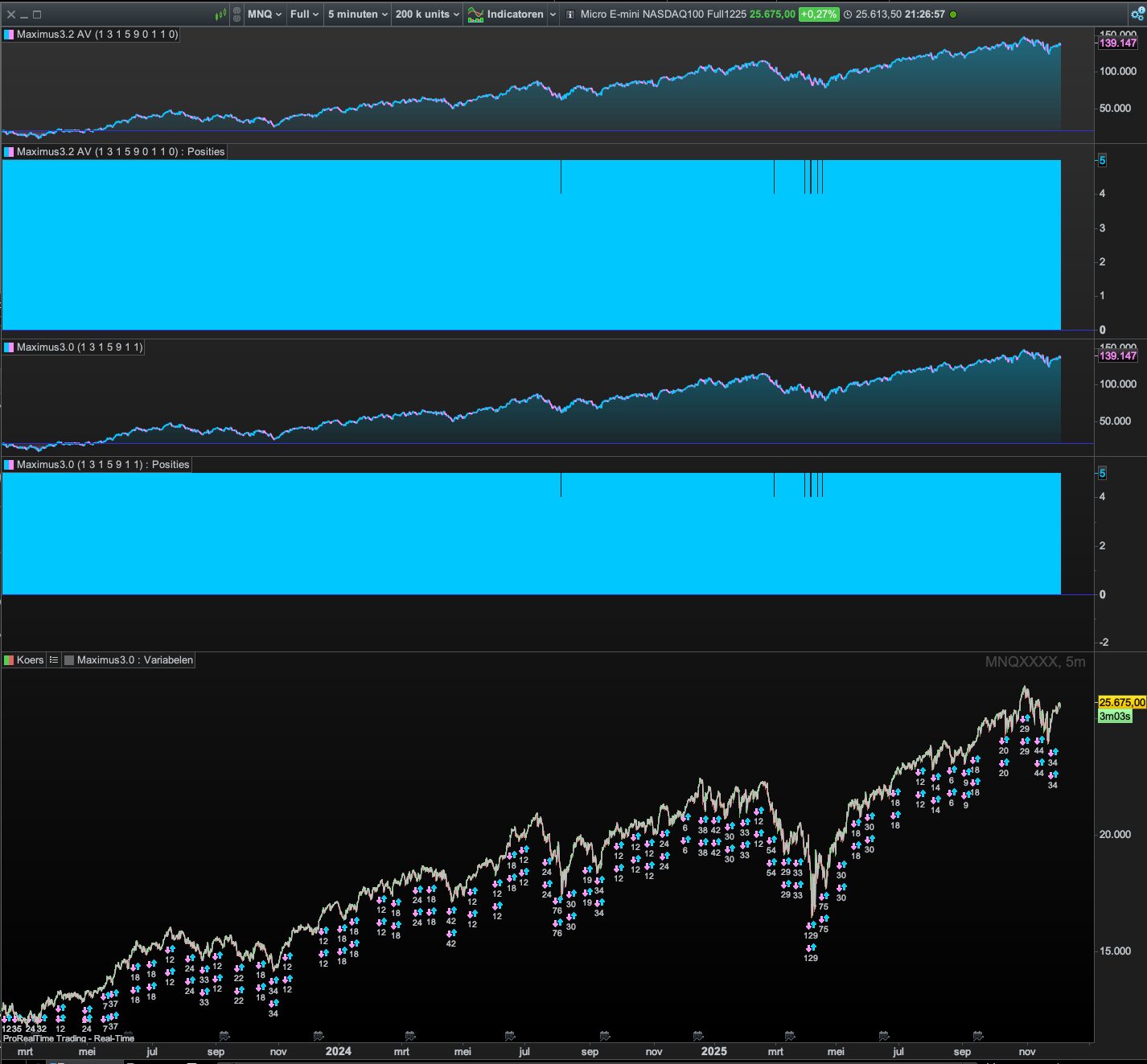Click the green candlestick chart style icon
This screenshot has height=1064, width=1147.
[220, 14]
